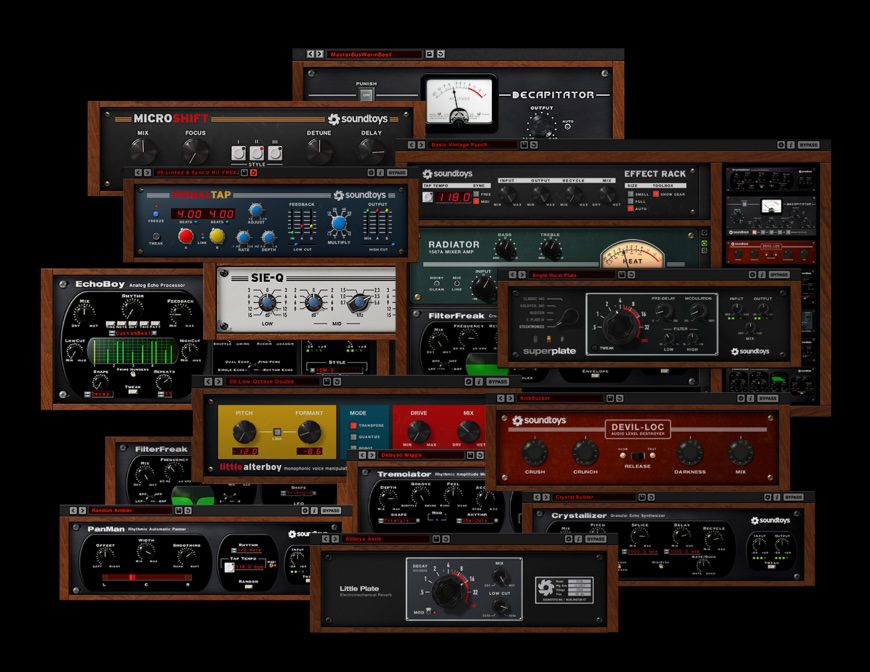Open Little AlterBoy Low Octave Double preset menu

(x=273, y=382)
